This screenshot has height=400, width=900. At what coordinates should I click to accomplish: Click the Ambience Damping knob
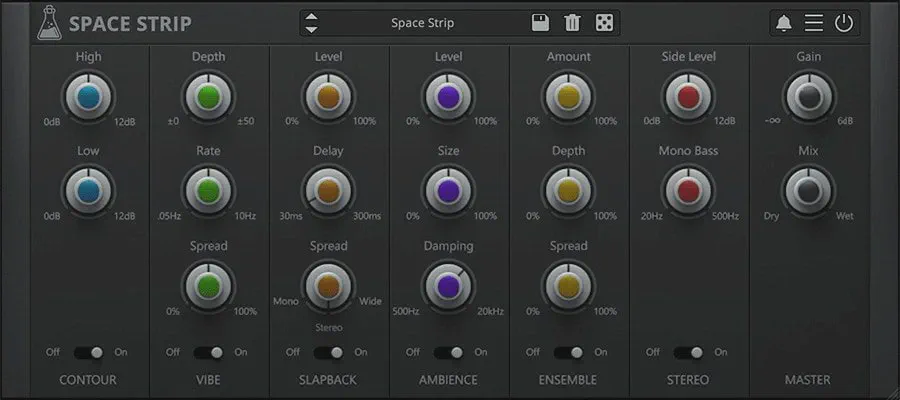click(x=448, y=286)
